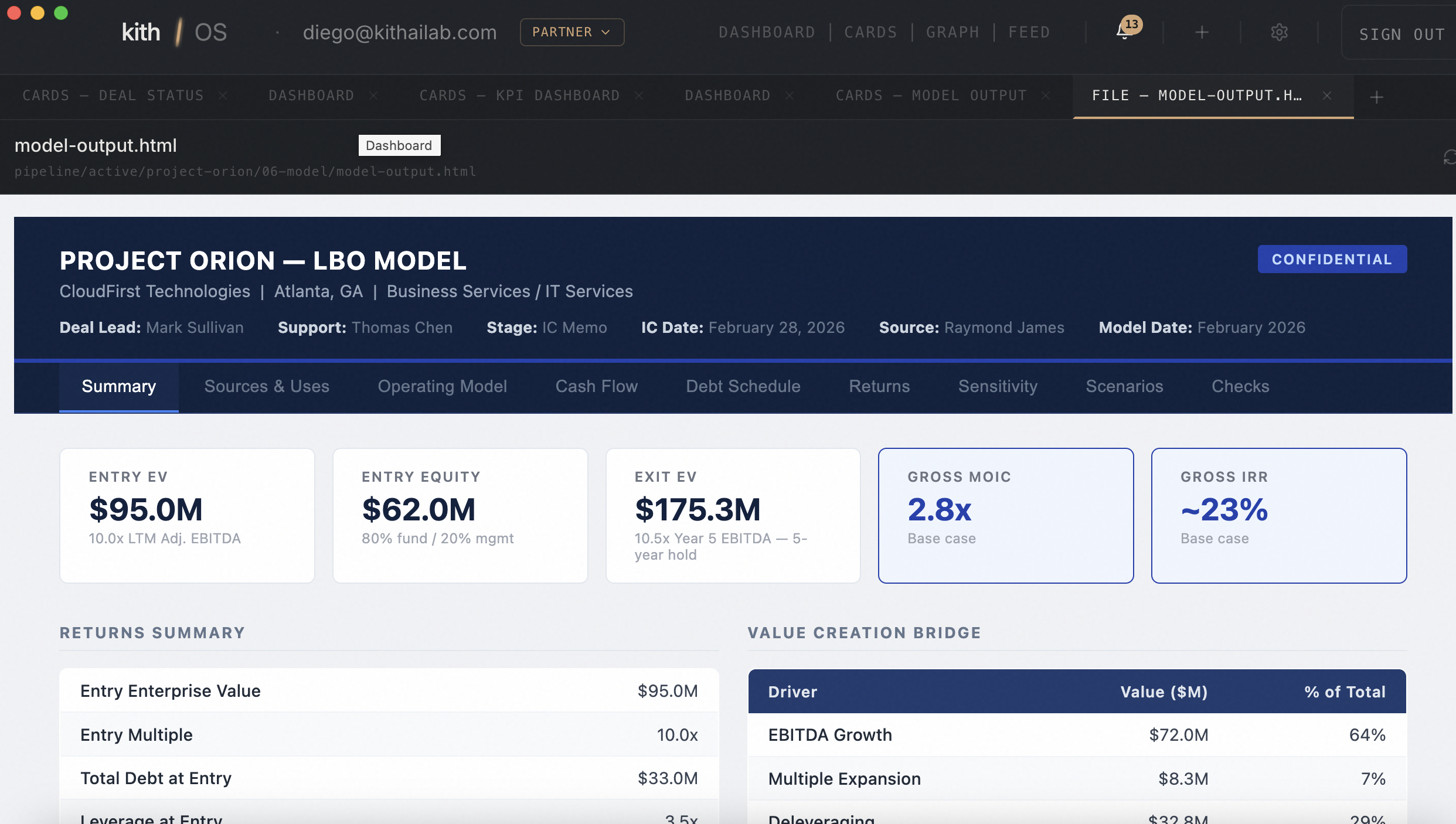The image size is (1456, 824).
Task: Open the Debt Schedule tab
Action: [743, 386]
